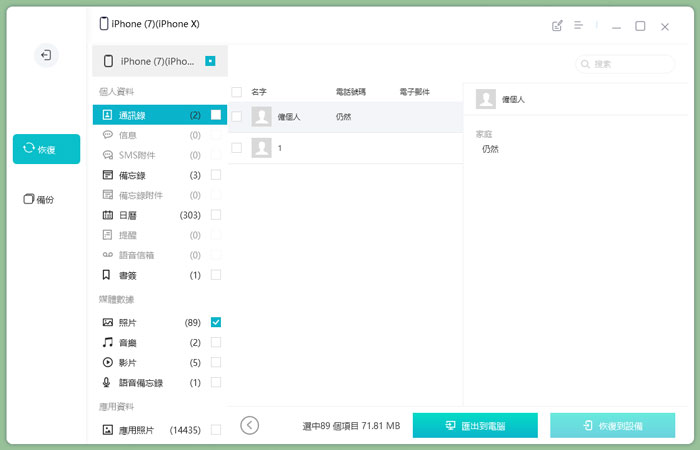Click the circular back arrow button
The image size is (700, 450).
(250, 425)
